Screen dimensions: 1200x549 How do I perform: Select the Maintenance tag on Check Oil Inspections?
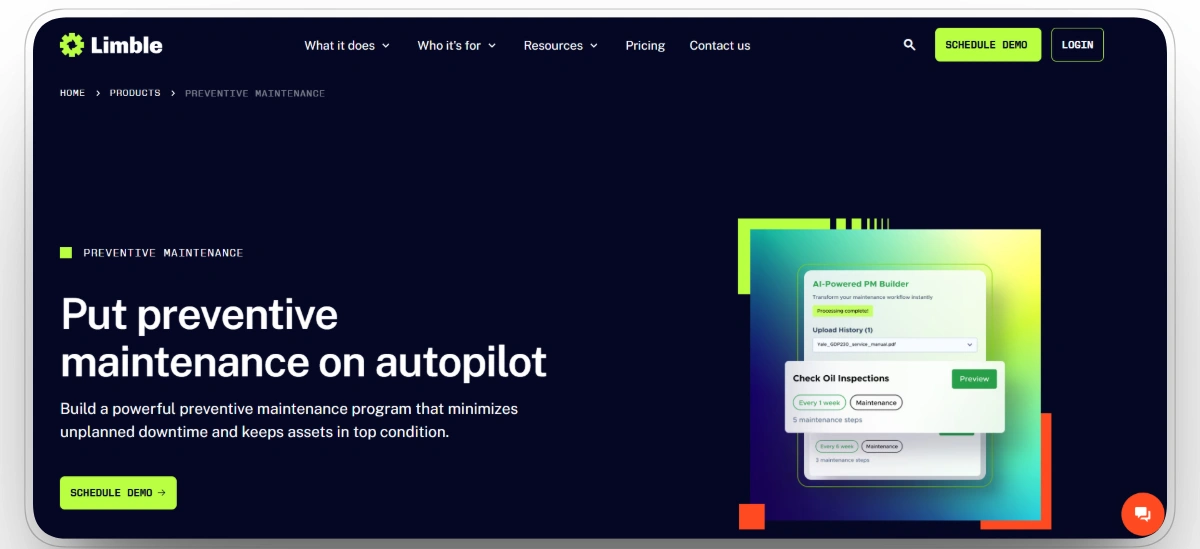click(876, 402)
